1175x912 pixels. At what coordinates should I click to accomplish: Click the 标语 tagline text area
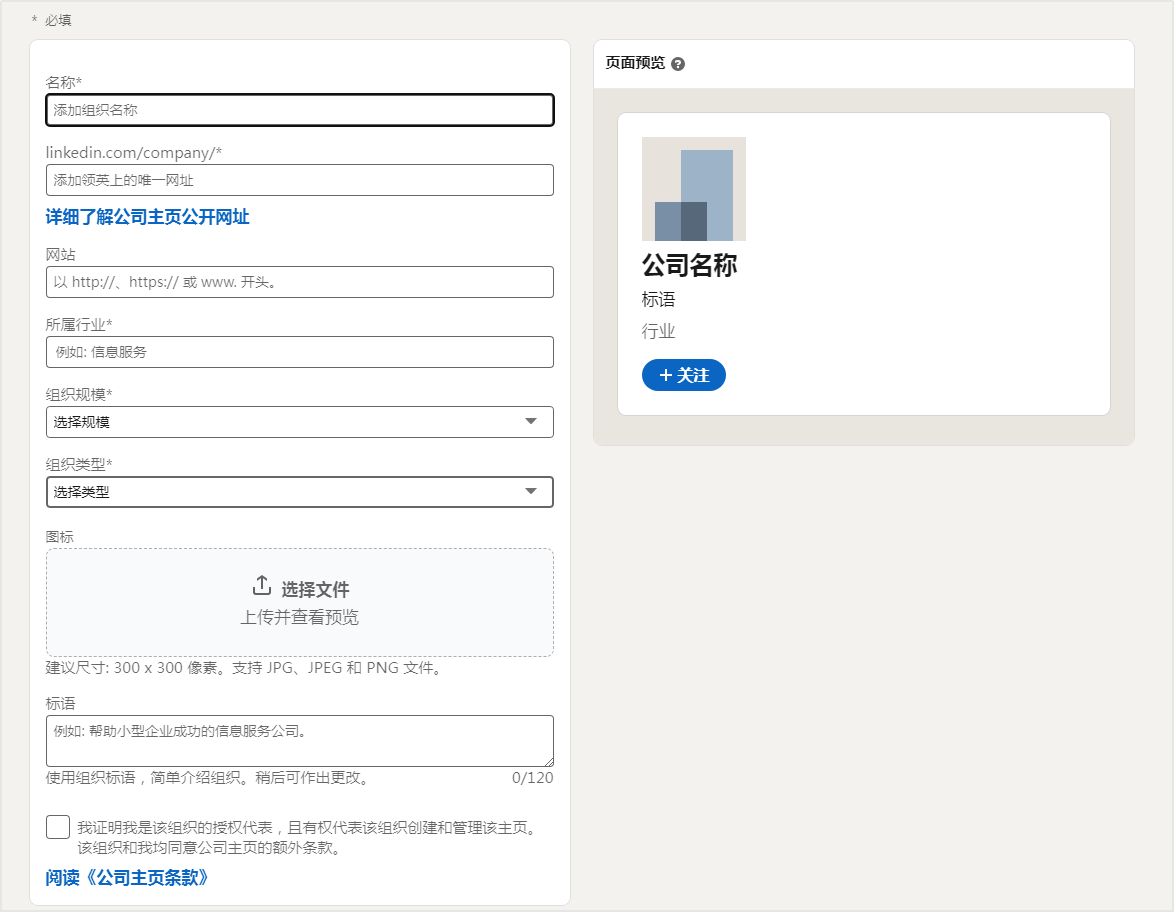(299, 740)
